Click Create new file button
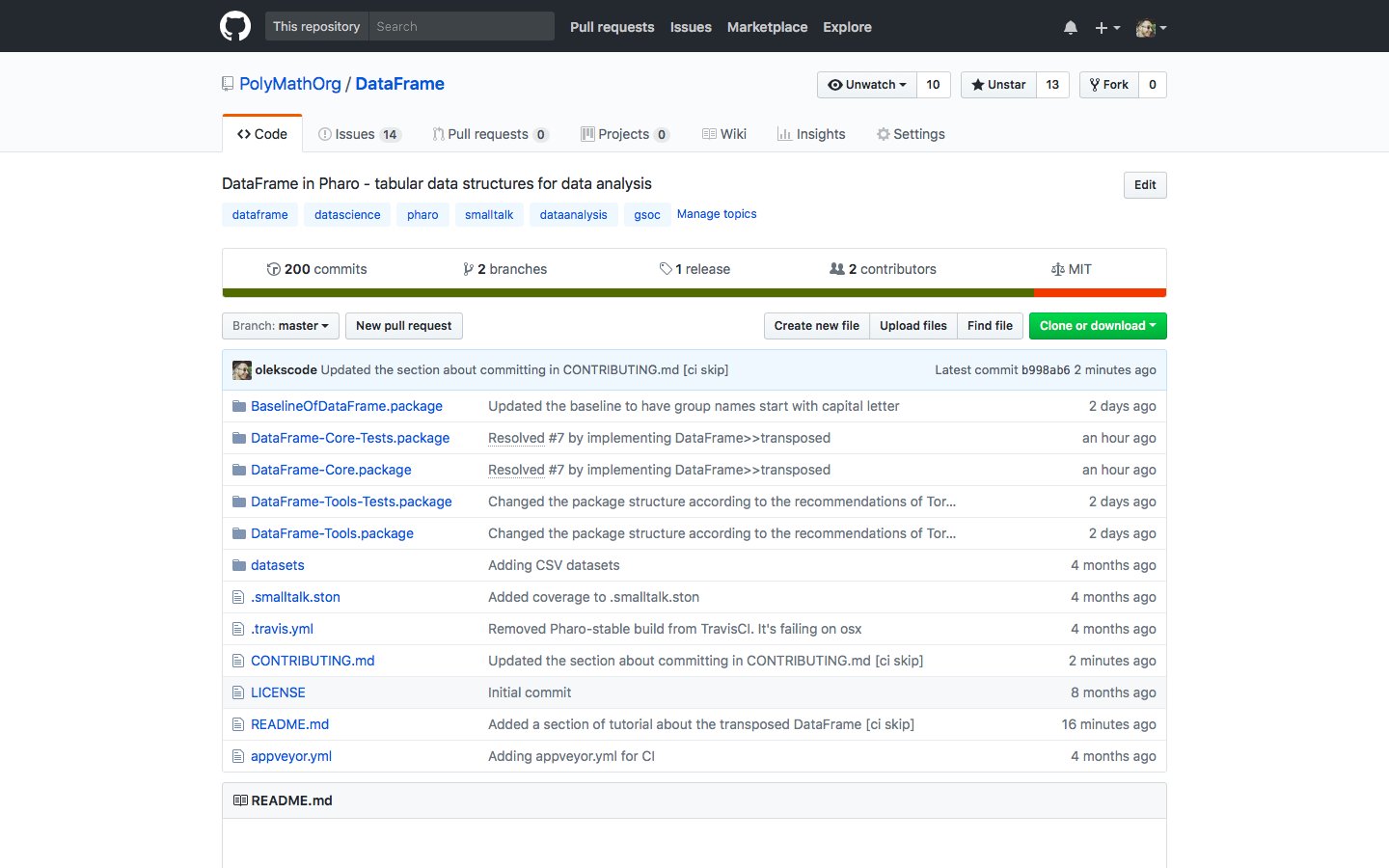This screenshot has height=868, width=1389. pyautogui.click(x=816, y=326)
